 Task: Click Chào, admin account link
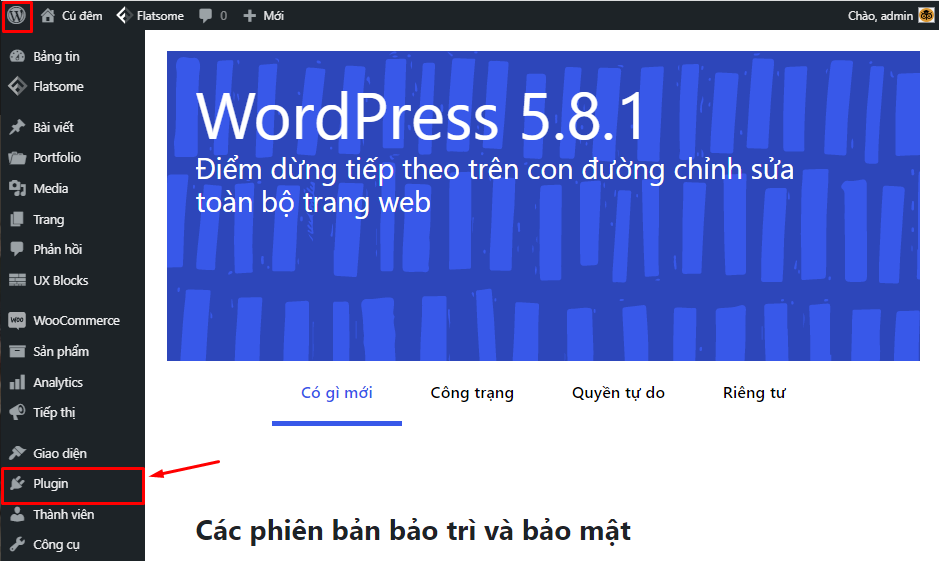(x=880, y=16)
